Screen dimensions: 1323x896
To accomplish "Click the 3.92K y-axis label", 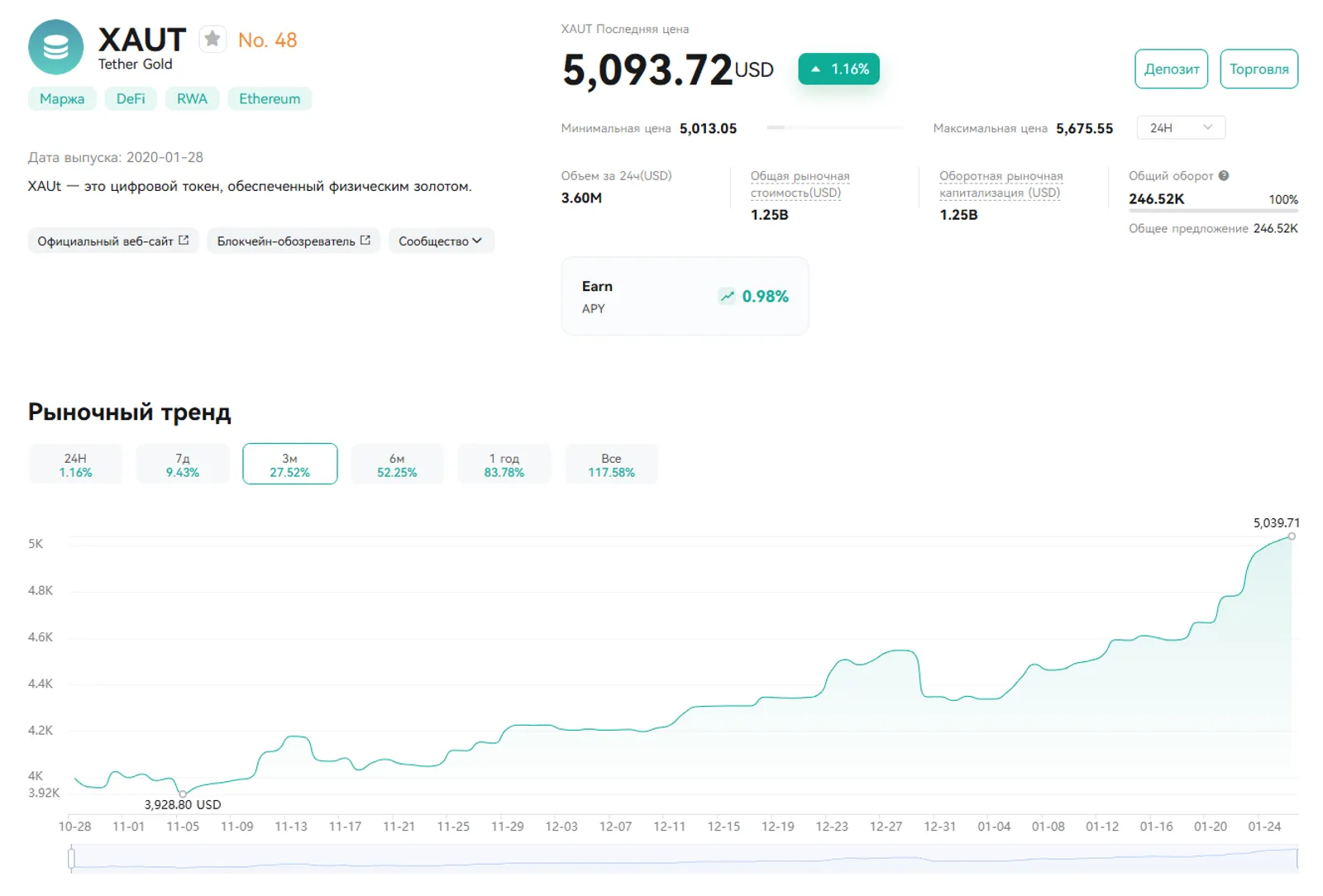I will click(x=44, y=793).
